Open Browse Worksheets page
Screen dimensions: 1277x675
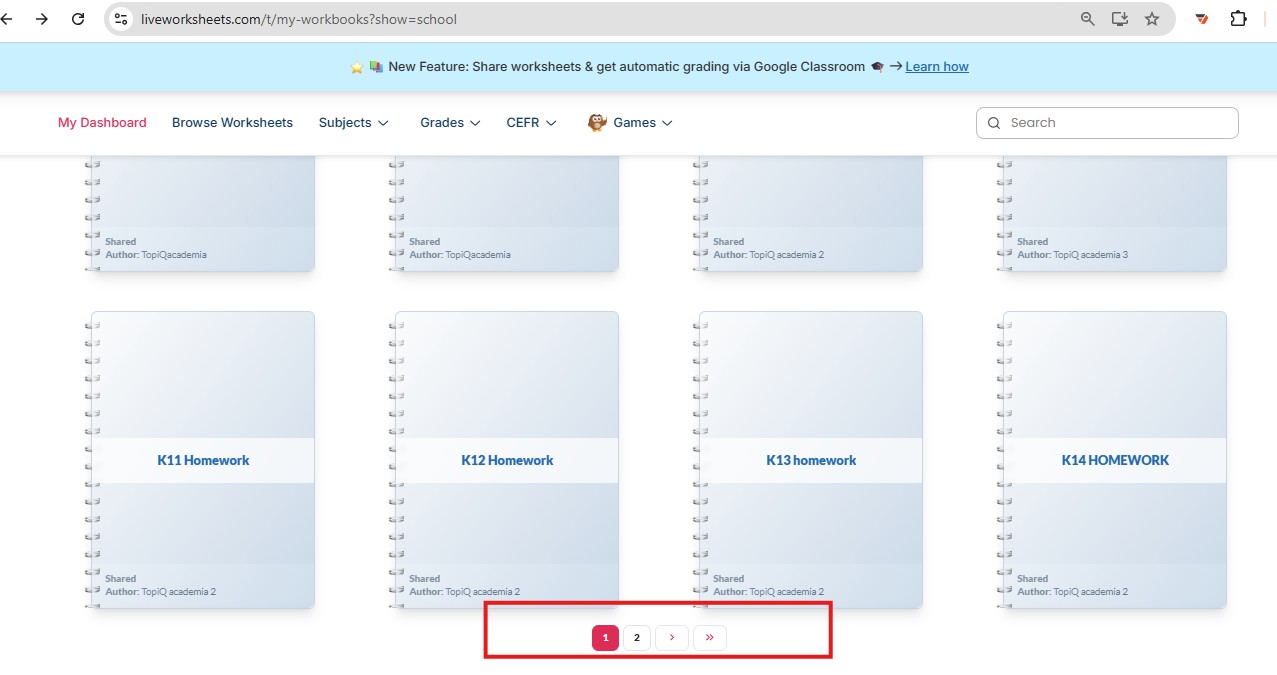coord(232,122)
